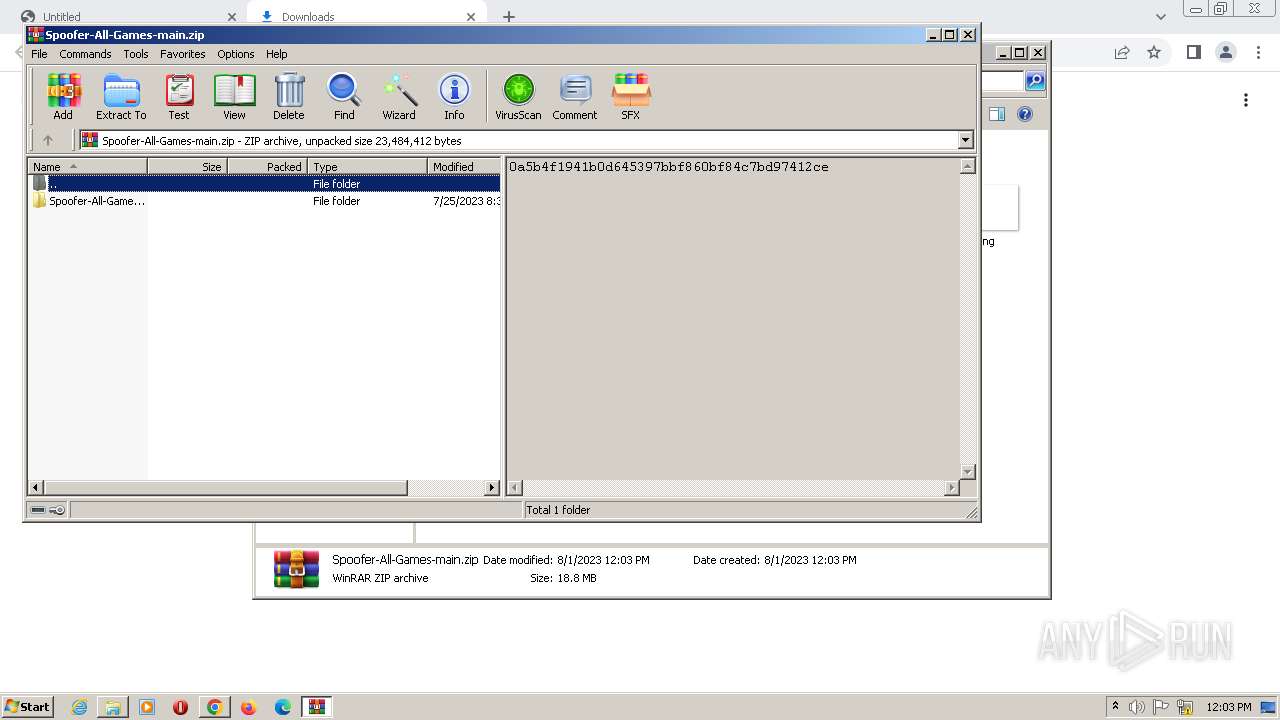The width and height of the screenshot is (1280, 720).
Task: Select the parent folder '..' row
Action: click(264, 184)
